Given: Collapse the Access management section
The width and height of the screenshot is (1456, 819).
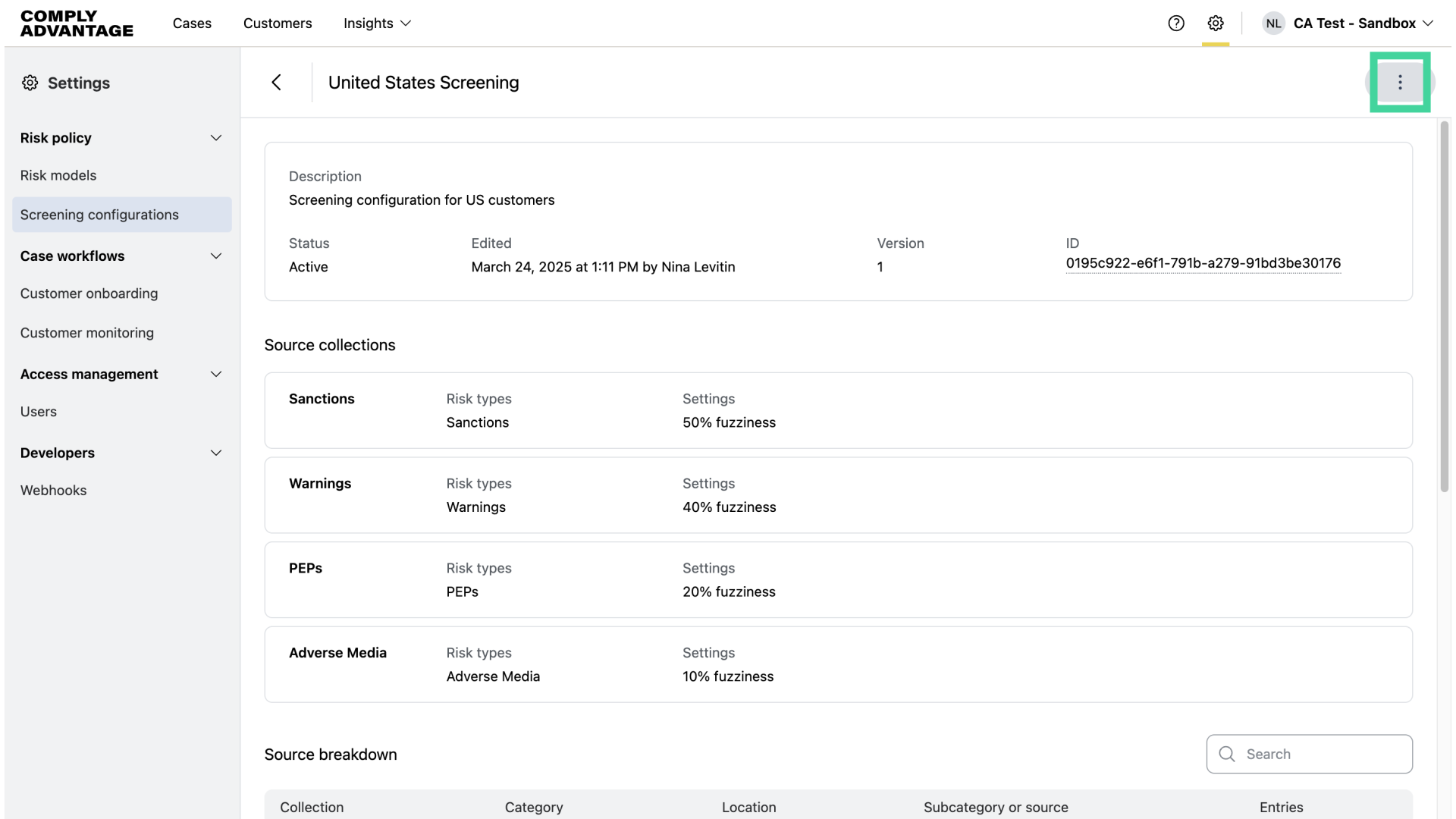Looking at the screenshot, I should click(x=216, y=375).
